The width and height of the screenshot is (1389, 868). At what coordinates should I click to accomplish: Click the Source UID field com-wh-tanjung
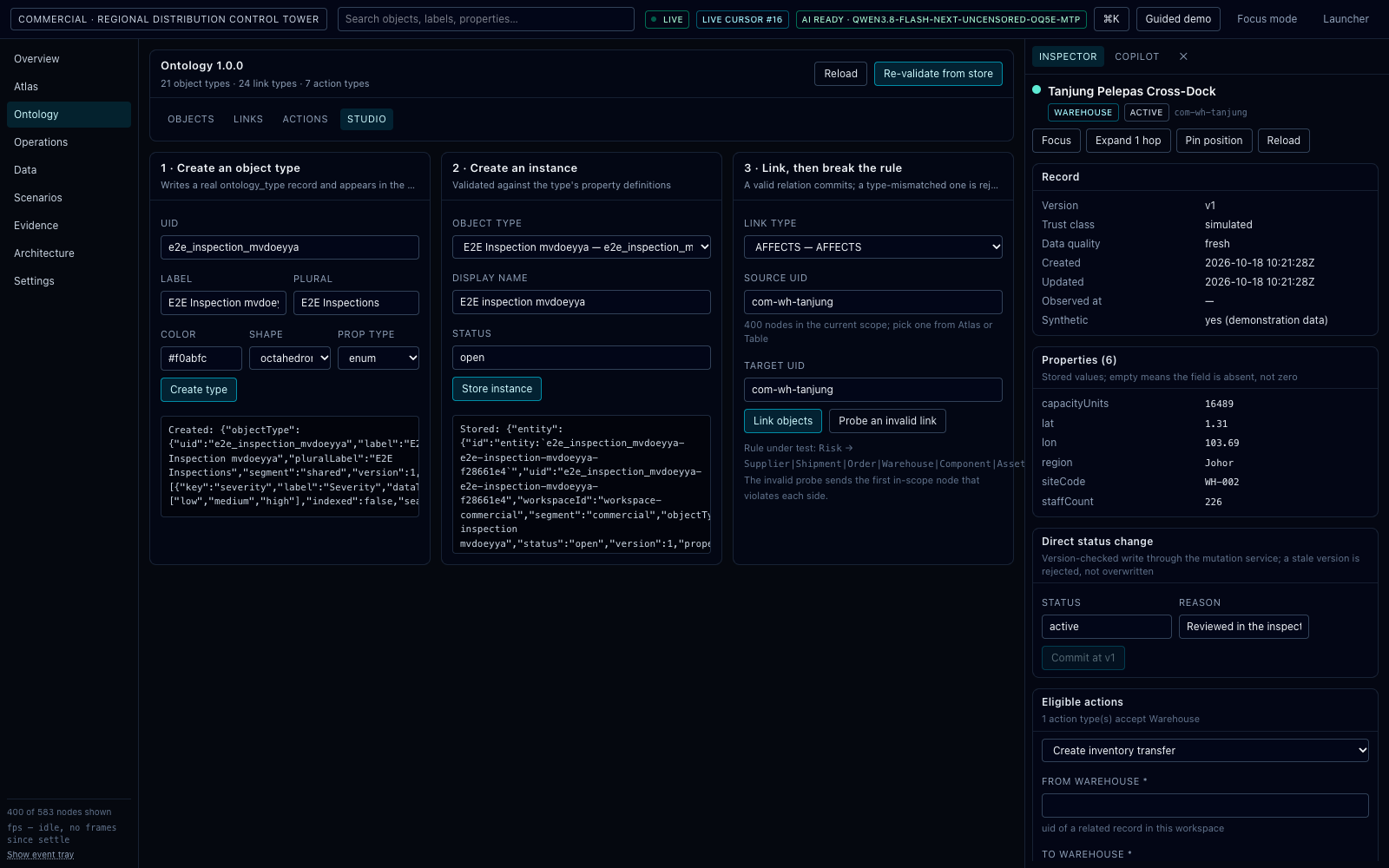(x=873, y=302)
